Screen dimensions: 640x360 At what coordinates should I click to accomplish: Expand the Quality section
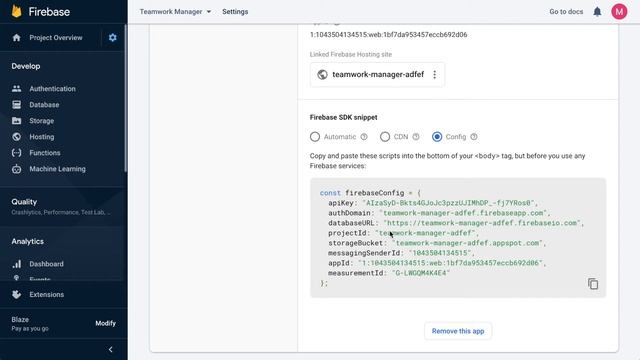tap(24, 202)
